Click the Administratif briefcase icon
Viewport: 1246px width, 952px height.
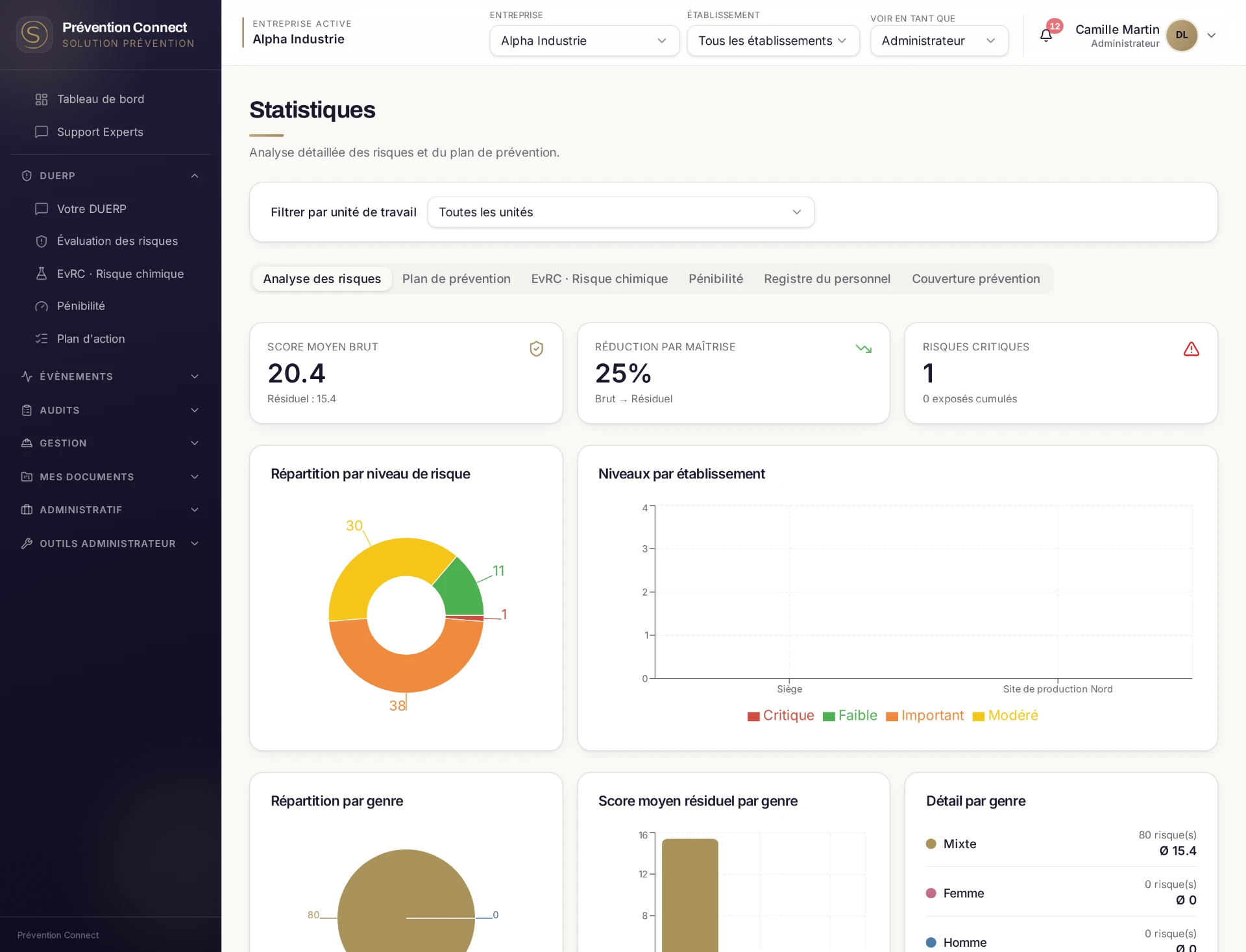coord(27,510)
